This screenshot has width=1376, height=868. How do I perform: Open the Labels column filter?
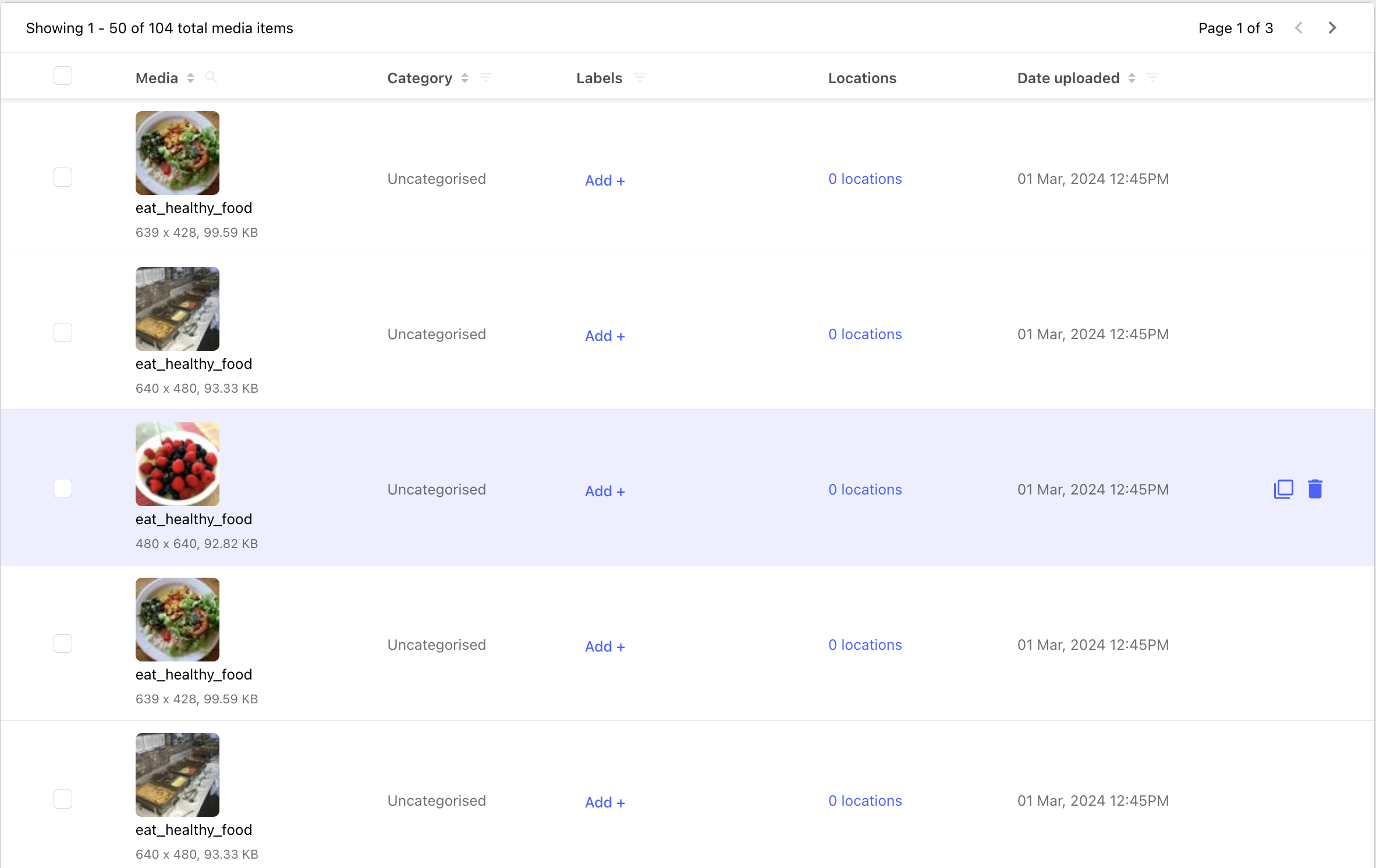pyautogui.click(x=640, y=77)
